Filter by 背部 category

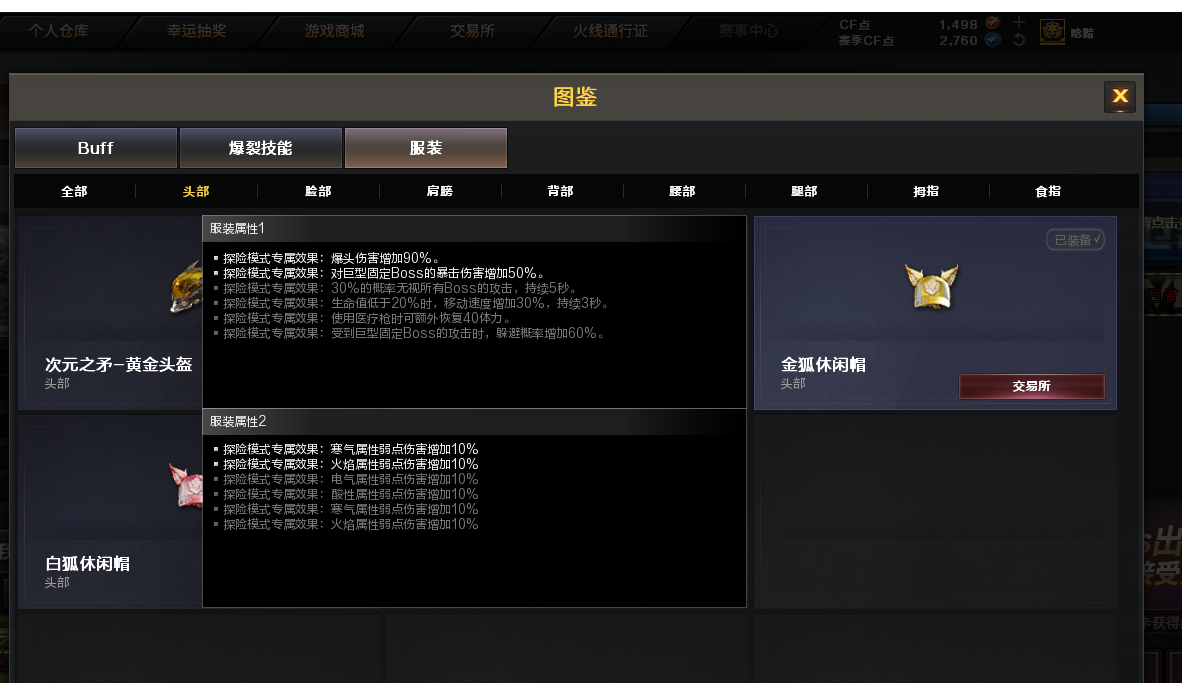click(560, 191)
